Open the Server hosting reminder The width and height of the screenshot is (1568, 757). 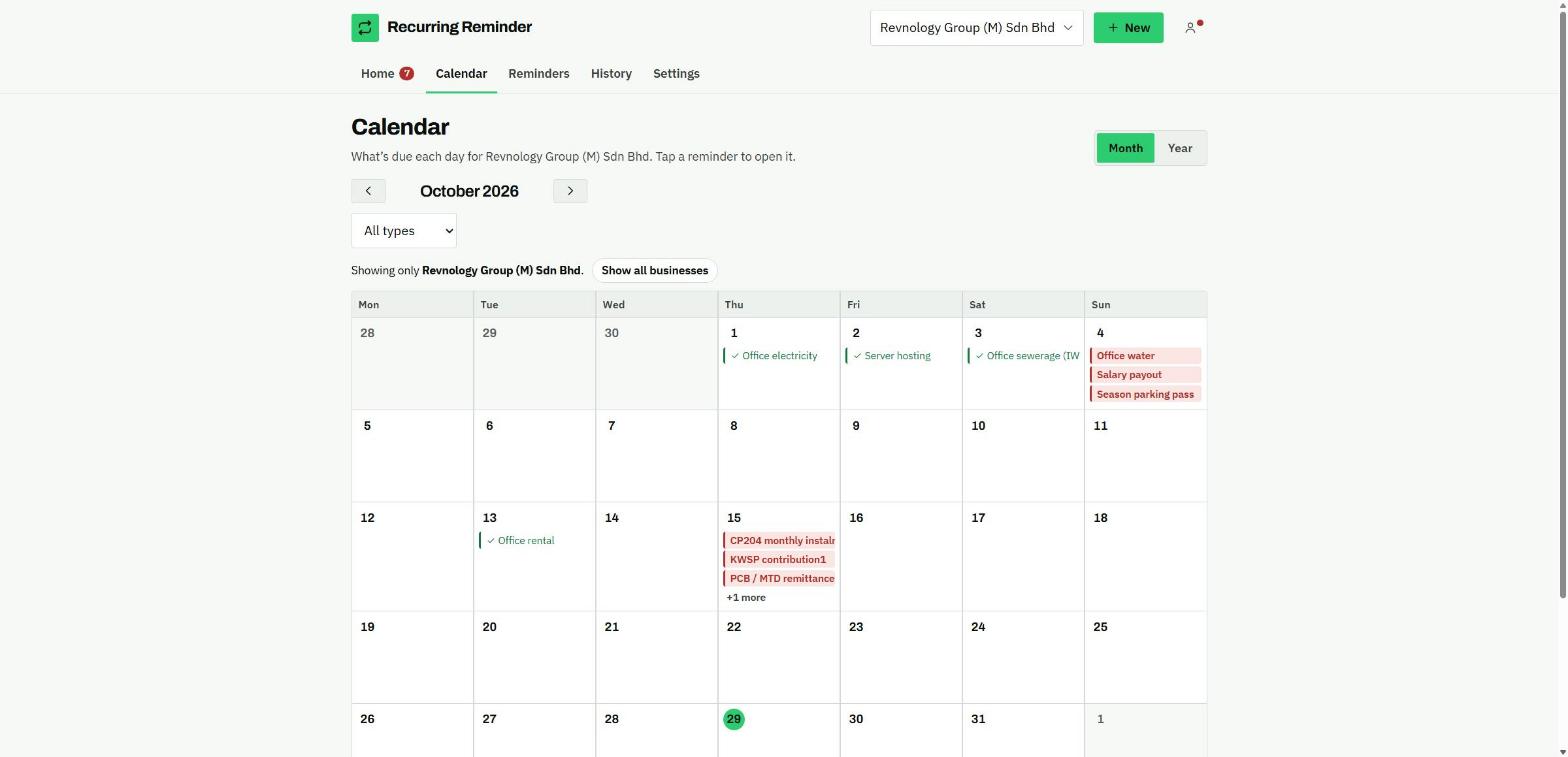(x=900, y=356)
